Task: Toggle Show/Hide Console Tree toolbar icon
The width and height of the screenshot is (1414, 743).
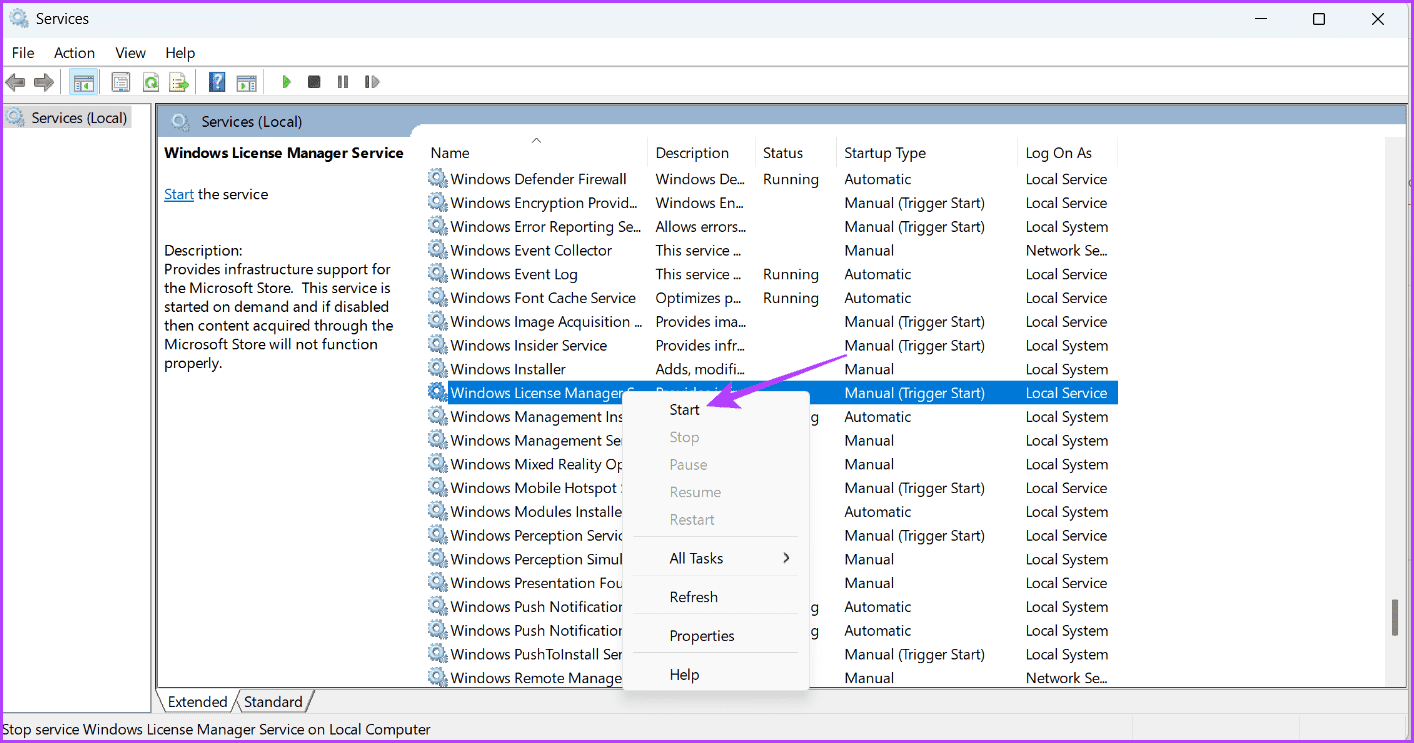Action: [x=84, y=82]
